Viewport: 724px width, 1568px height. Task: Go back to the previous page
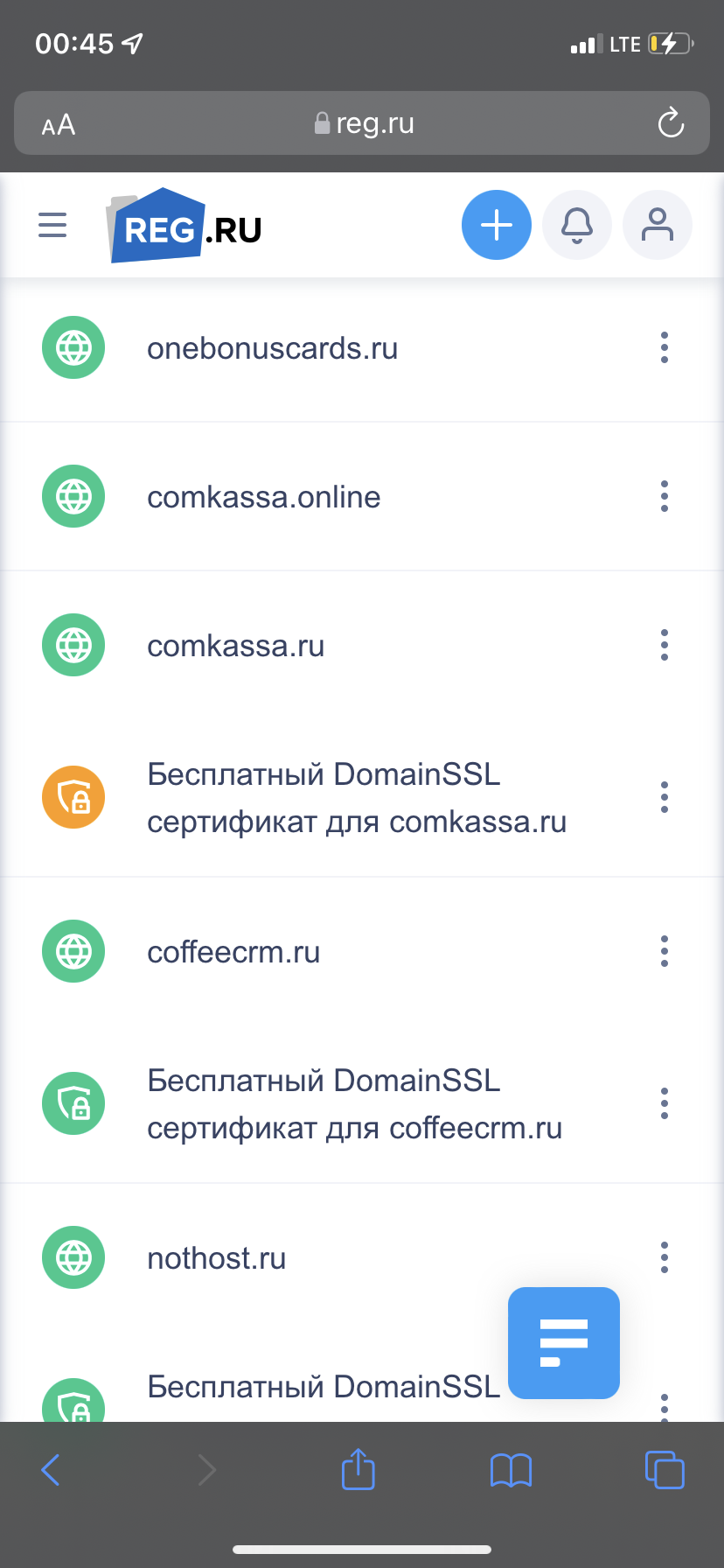tap(51, 1469)
